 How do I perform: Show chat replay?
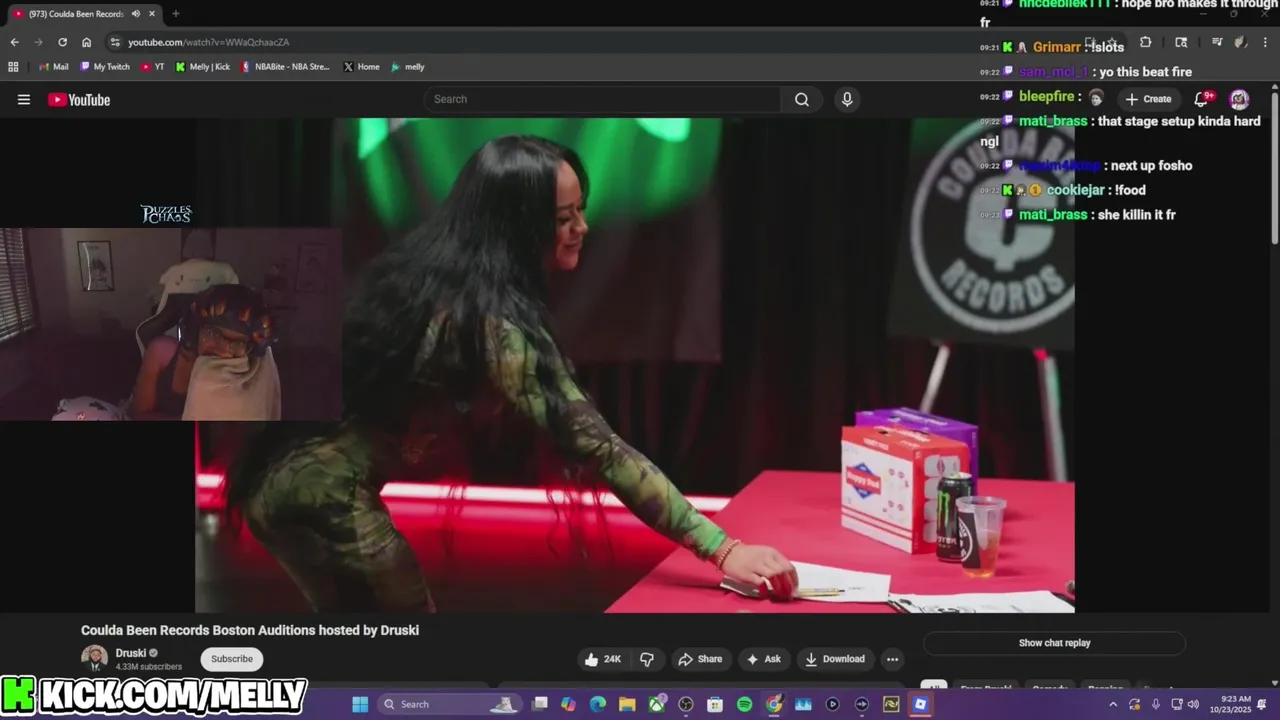tap(1054, 643)
